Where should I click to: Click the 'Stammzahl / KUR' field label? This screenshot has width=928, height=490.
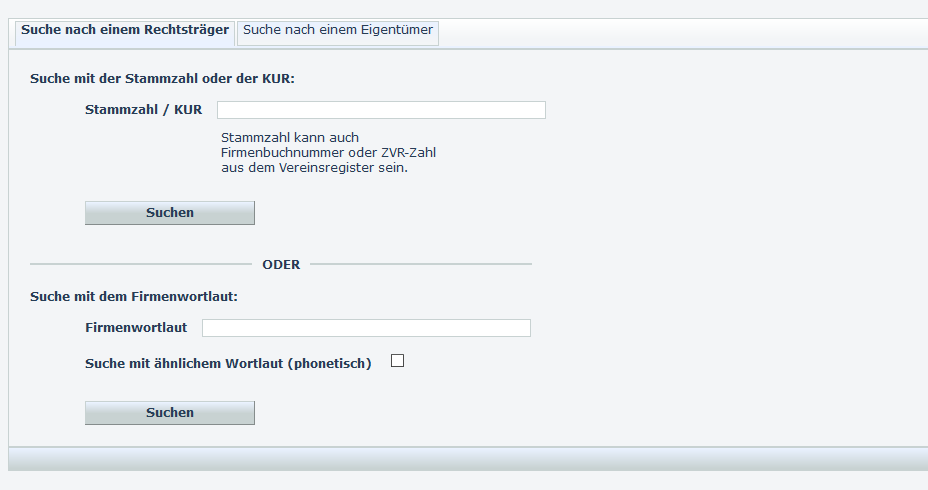tap(143, 110)
